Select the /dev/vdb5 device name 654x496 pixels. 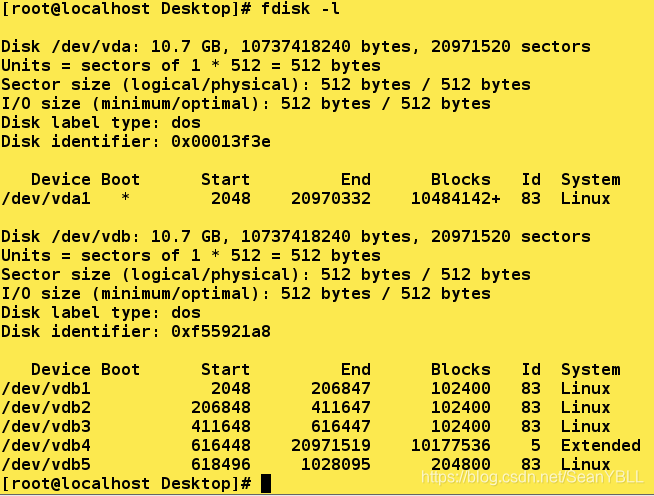(45, 465)
